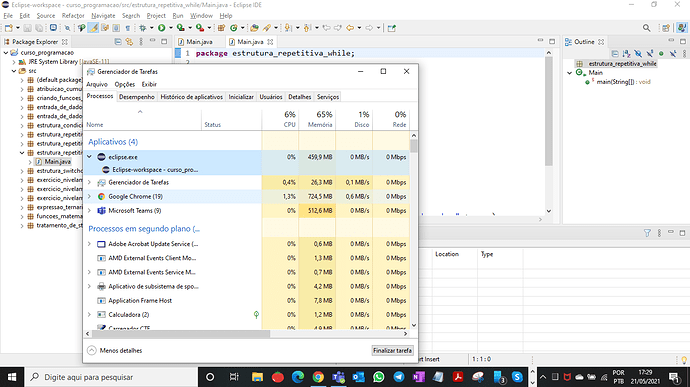Viewport: 690px width, 387px height.
Task: Sort processes by the CPU column header
Action: pos(280,119)
